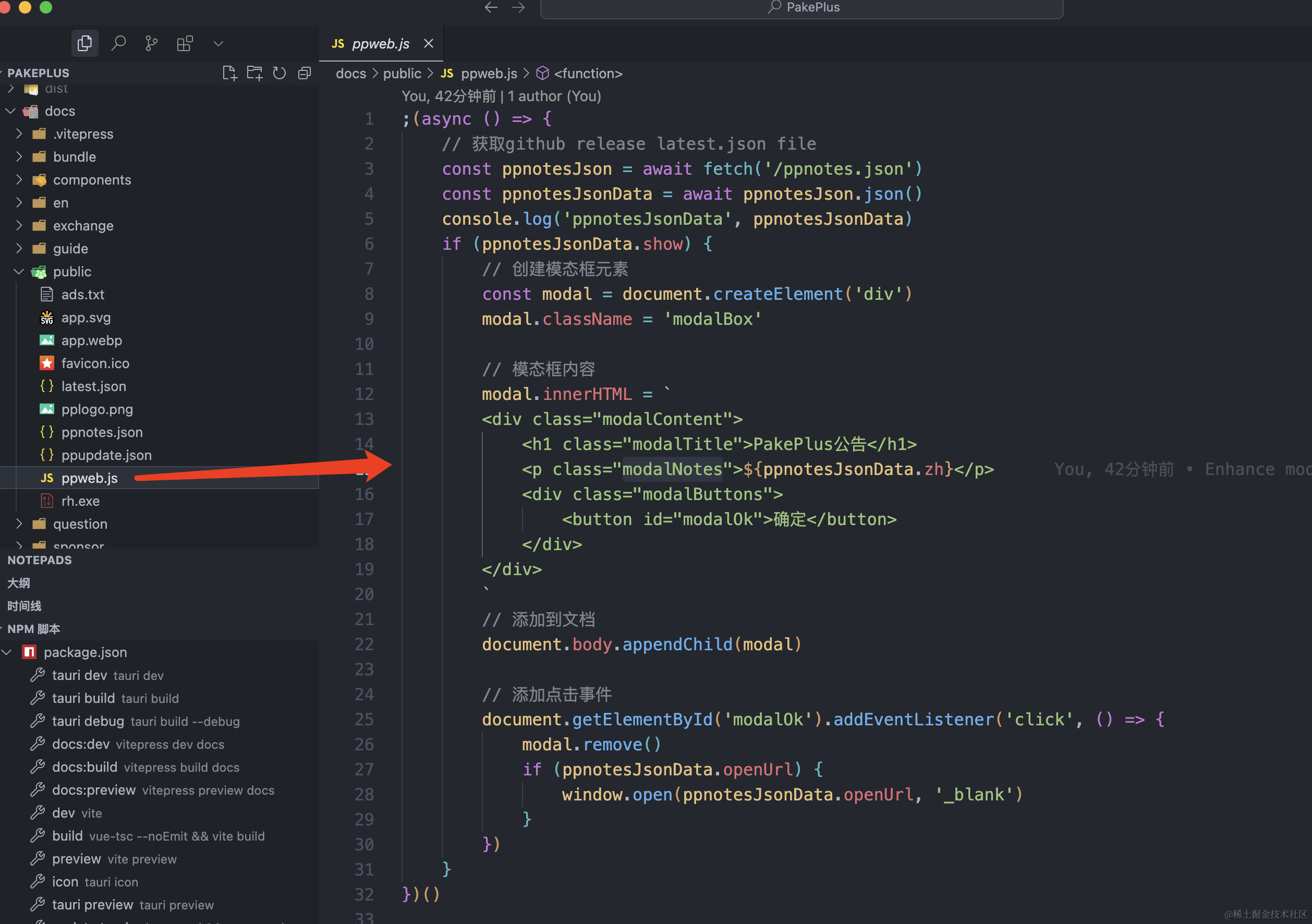Open the Search view icon
This screenshot has height=924, width=1312.
click(x=118, y=43)
